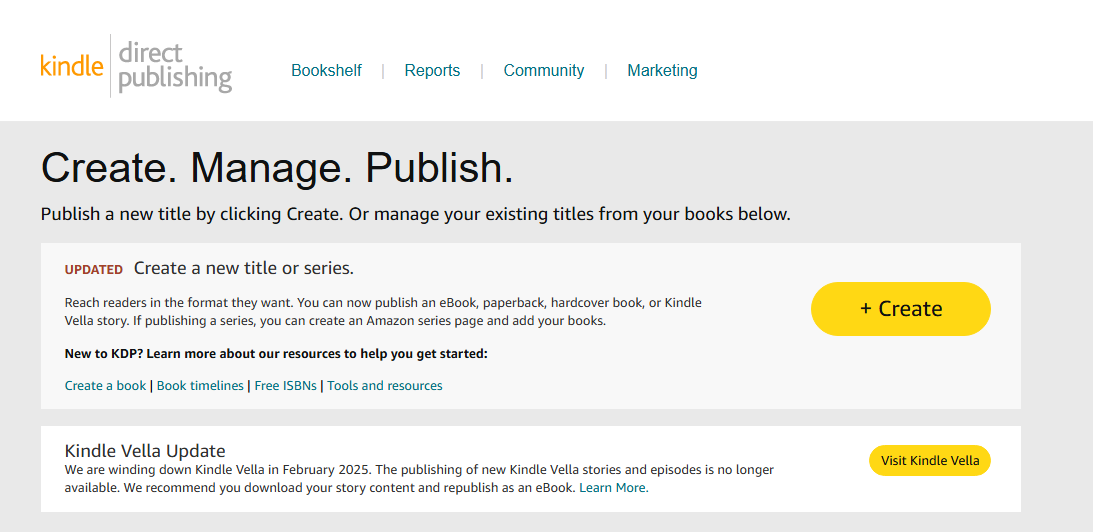The image size is (1093, 532).
Task: Click the Create. Manage. Publish. heading
Action: coord(277,168)
